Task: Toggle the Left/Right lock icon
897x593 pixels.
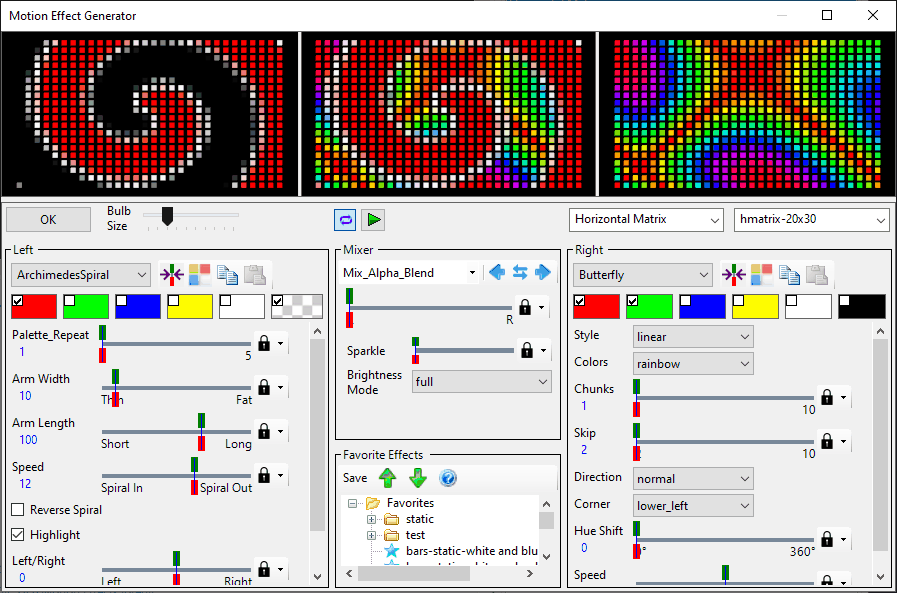Action: pos(264,569)
